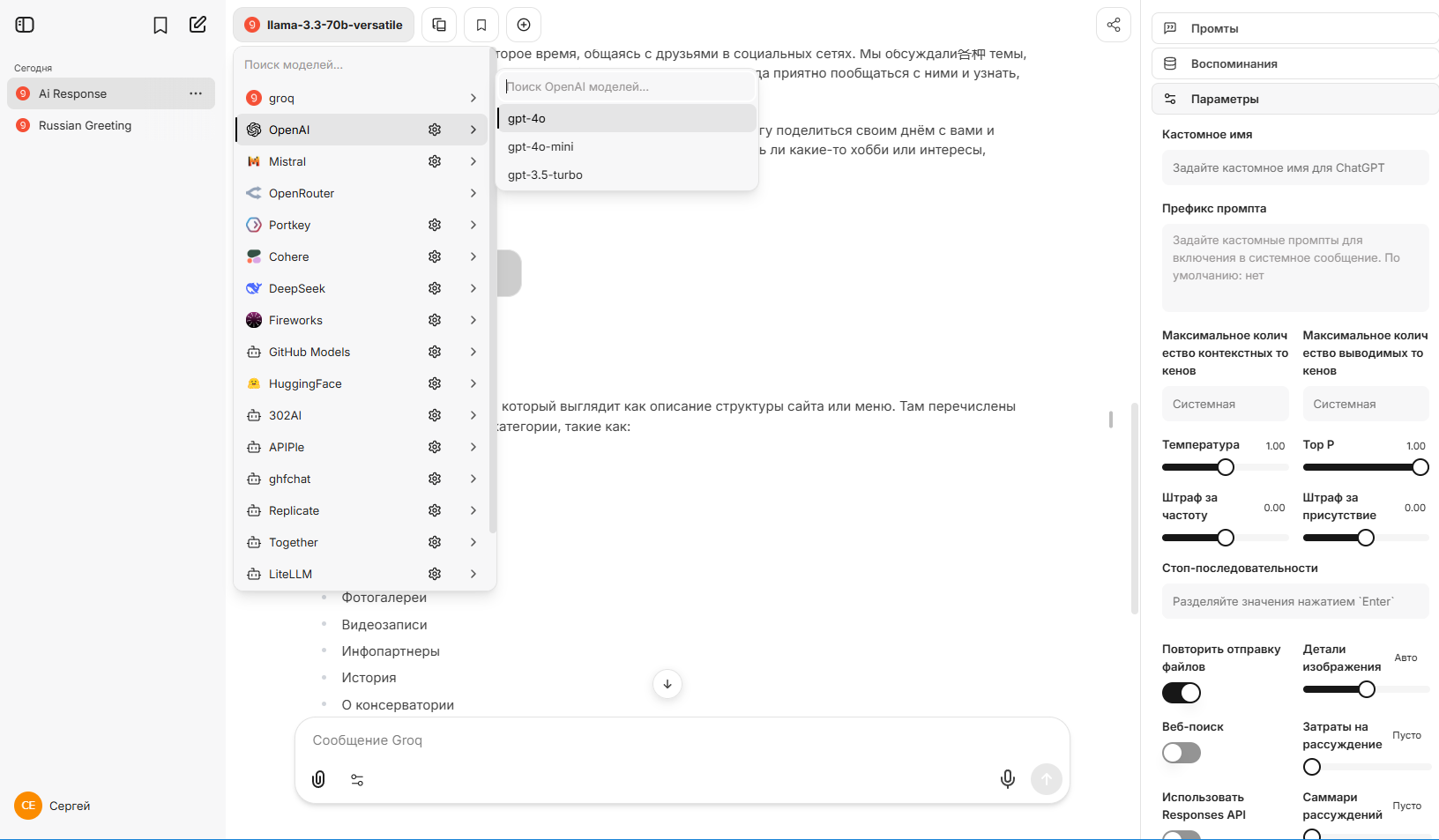The width and height of the screenshot is (1439, 840).
Task: Click the share icon at top right
Action: 1114,25
